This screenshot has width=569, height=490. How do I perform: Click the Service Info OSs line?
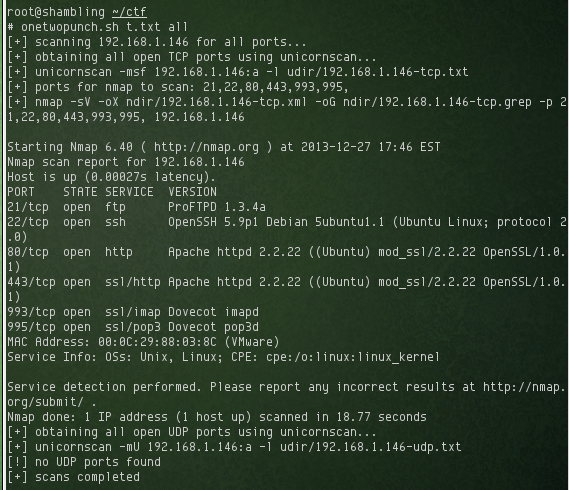tap(224, 357)
